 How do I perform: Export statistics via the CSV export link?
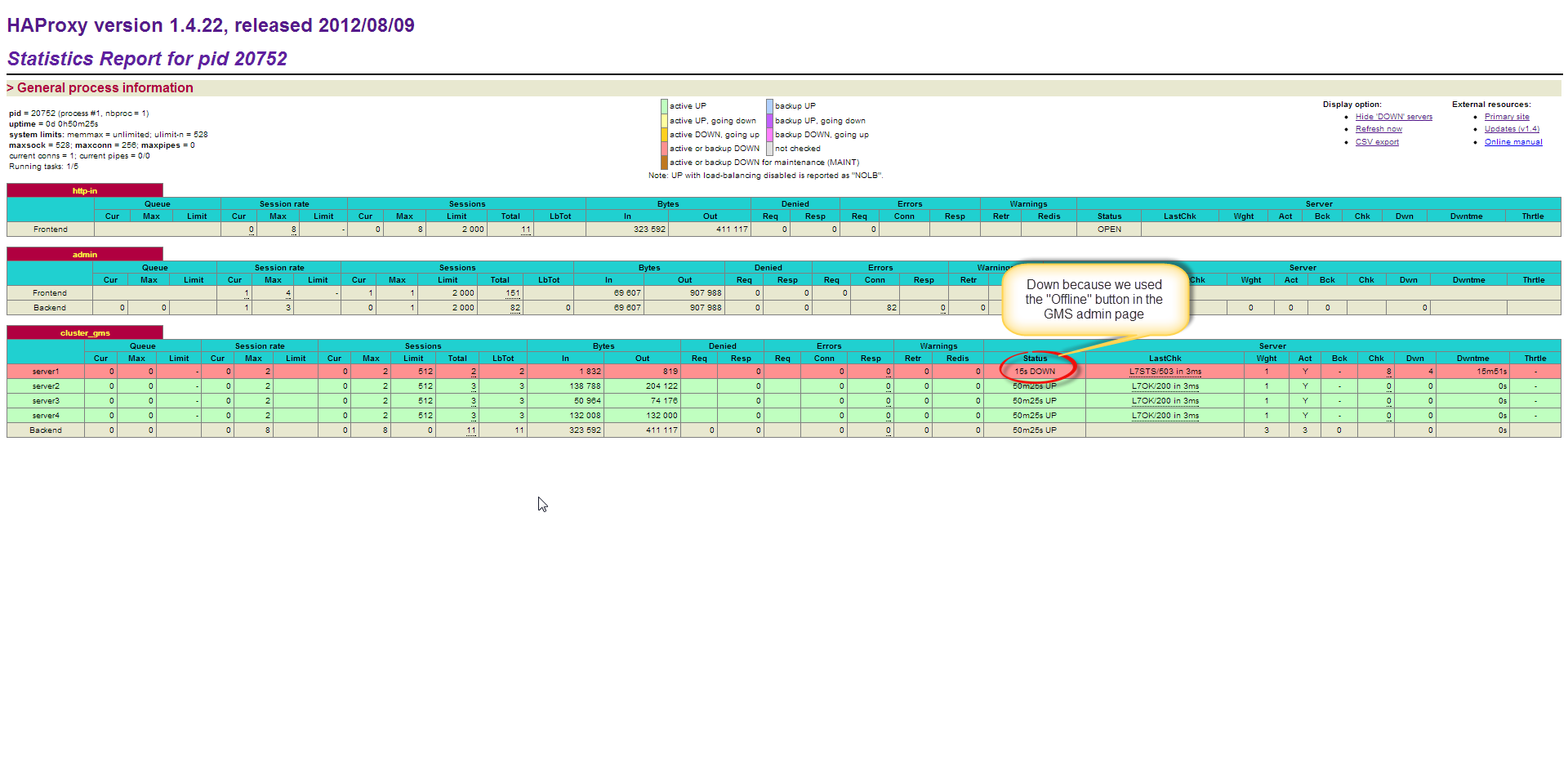pos(1377,142)
